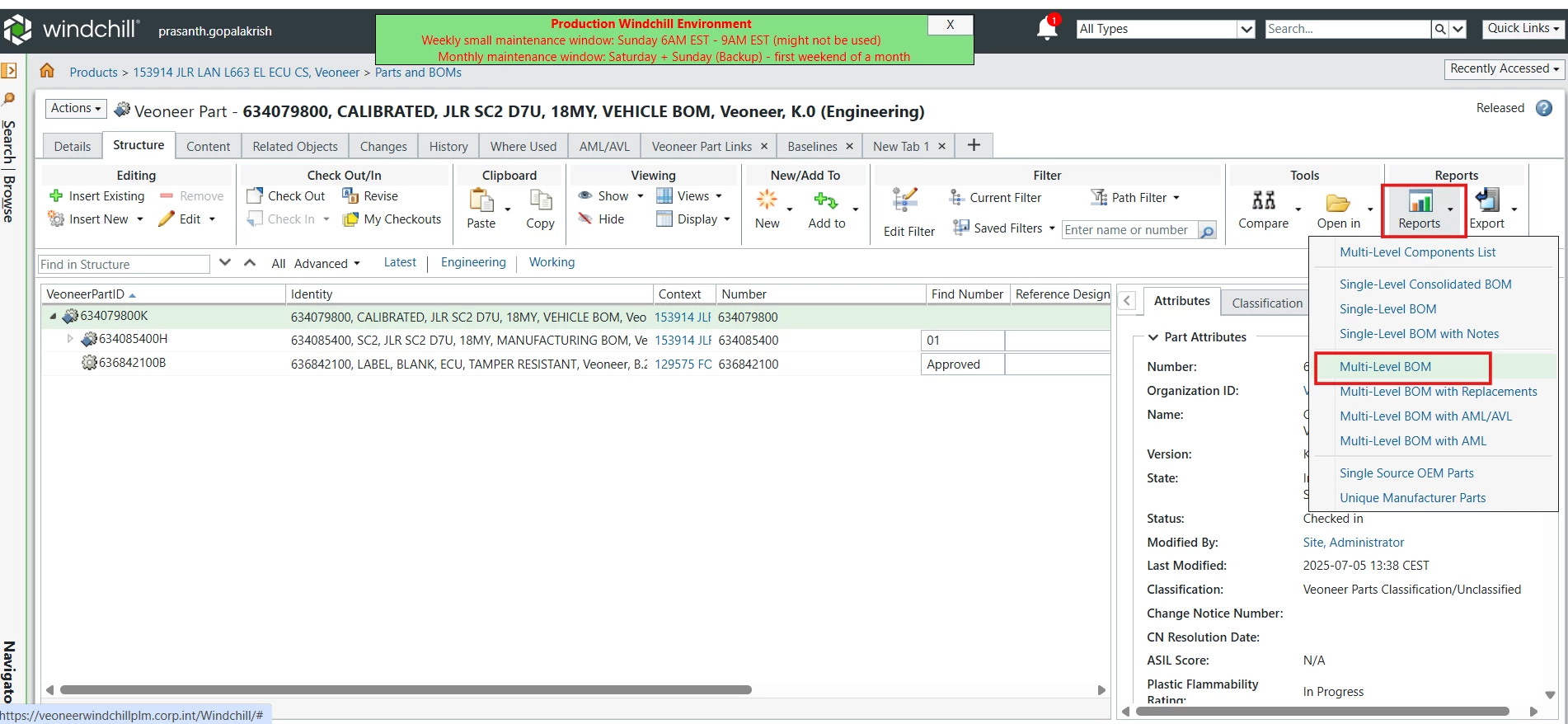Select Unique Manufacturer Parts report
Image resolution: width=1568 pixels, height=724 pixels.
(x=1412, y=498)
